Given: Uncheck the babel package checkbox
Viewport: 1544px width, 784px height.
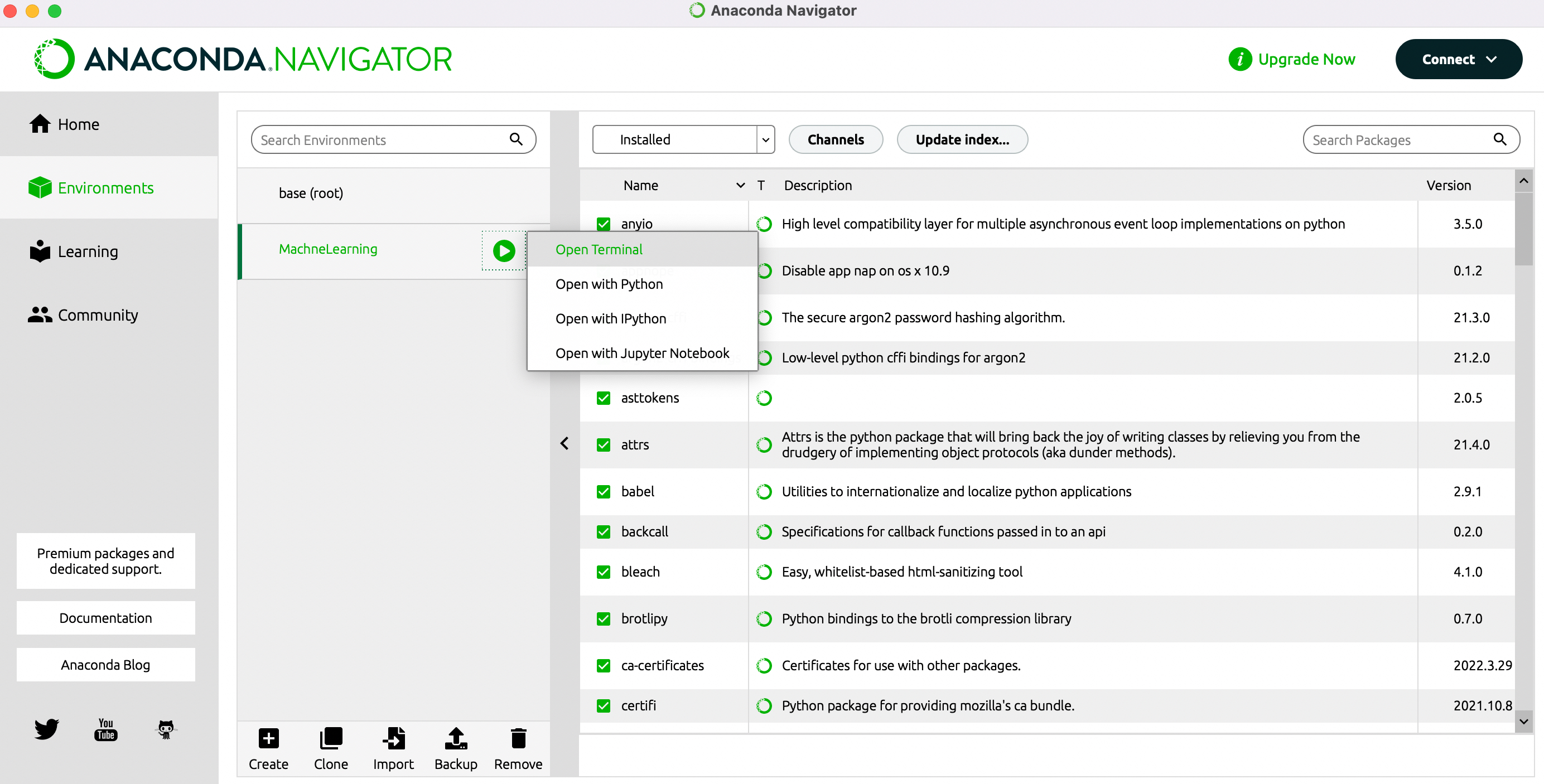Looking at the screenshot, I should coord(604,491).
